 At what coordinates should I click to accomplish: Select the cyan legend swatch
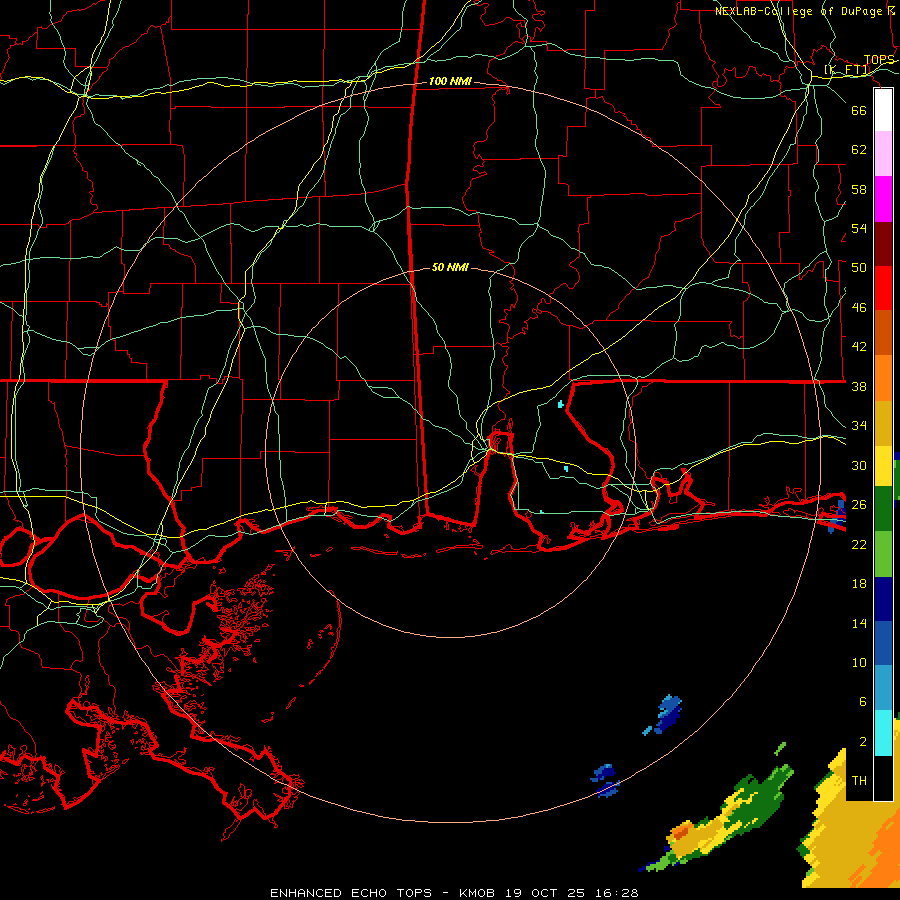tap(883, 733)
